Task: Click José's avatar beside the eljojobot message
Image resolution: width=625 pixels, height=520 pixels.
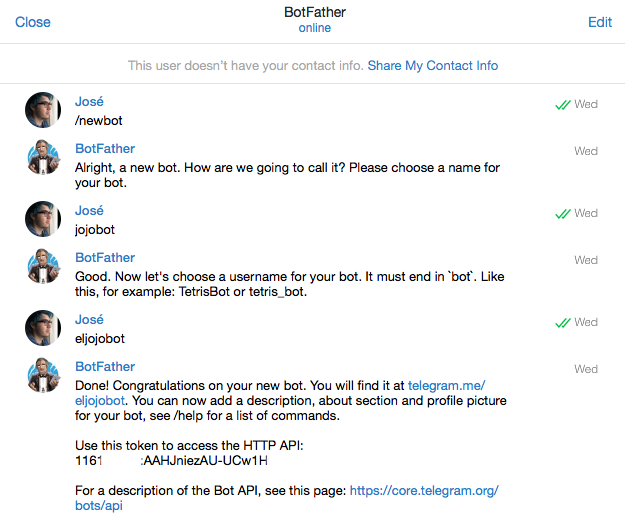Action: point(43,328)
